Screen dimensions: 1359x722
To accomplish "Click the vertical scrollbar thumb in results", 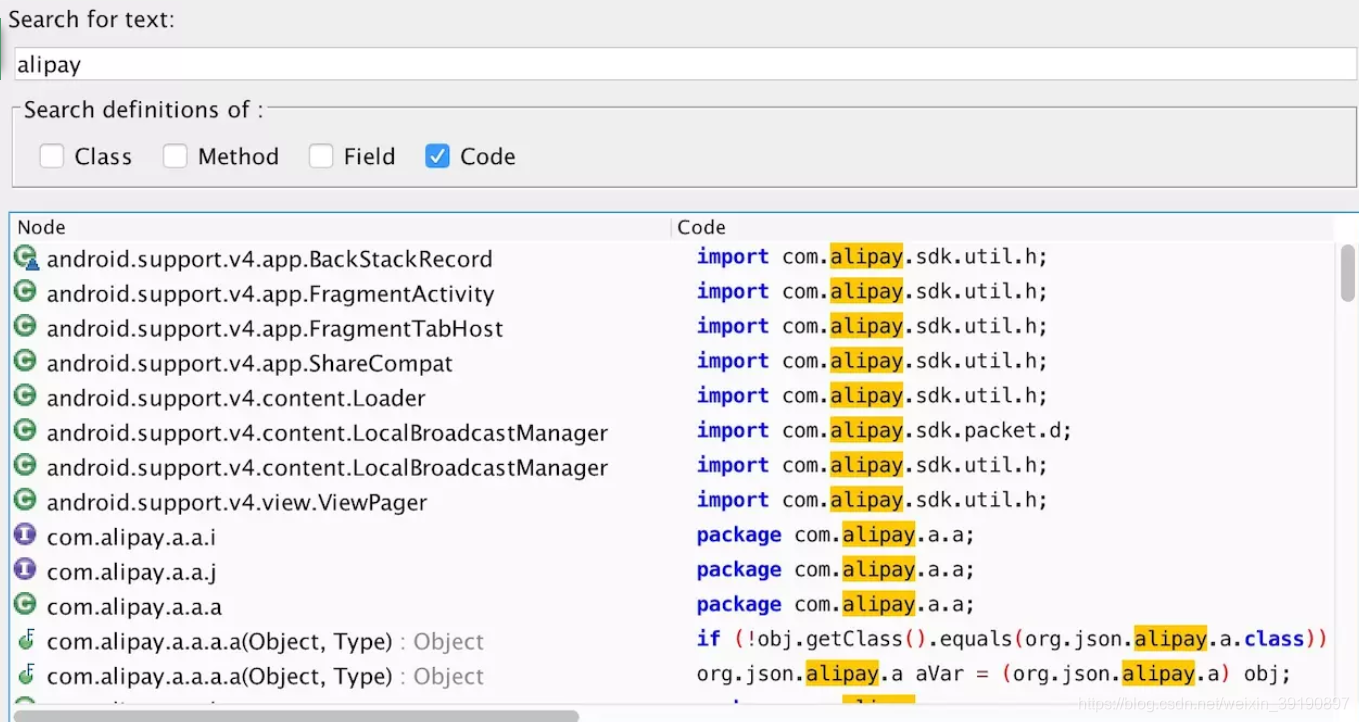I will point(1348,272).
